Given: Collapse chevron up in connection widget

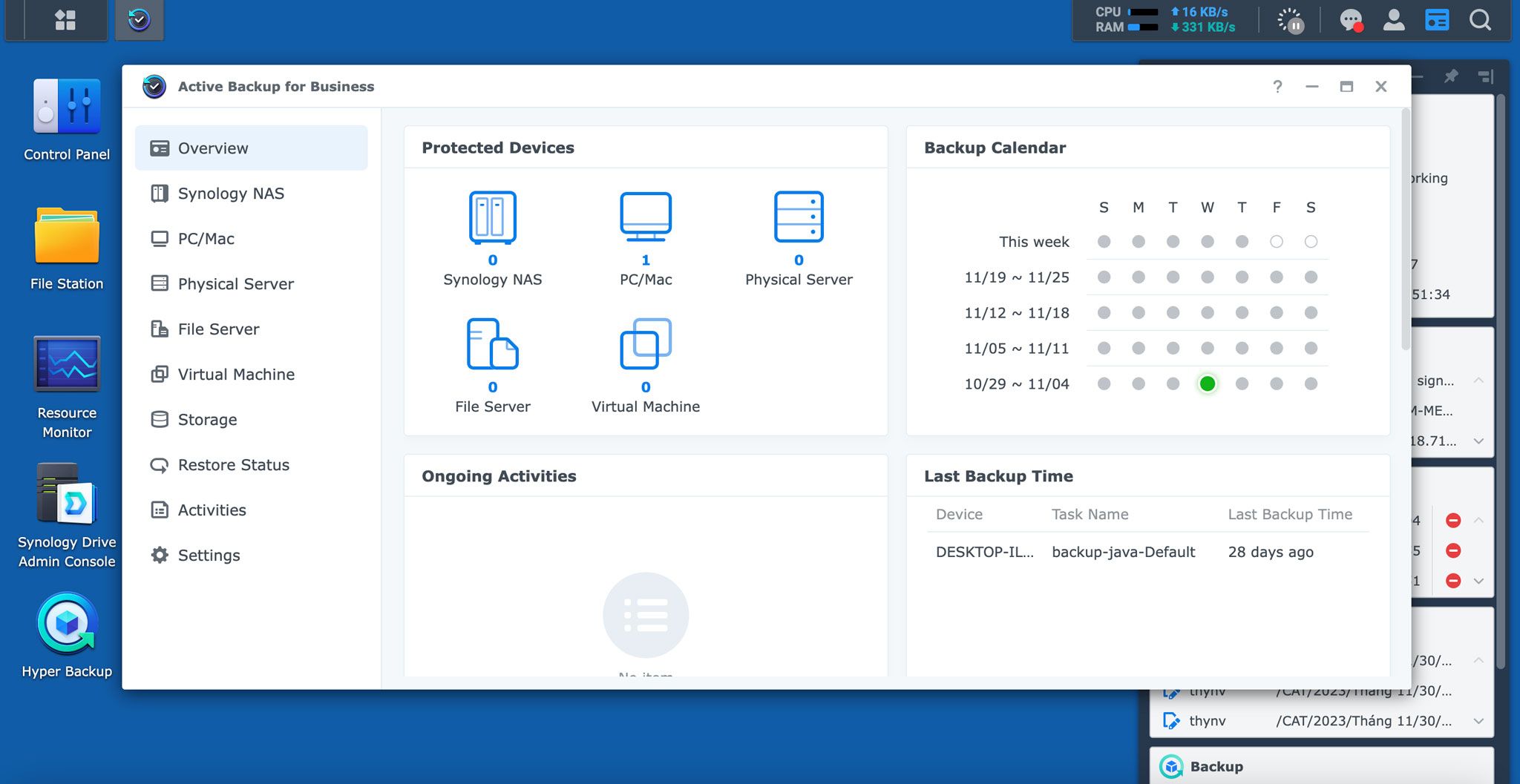Looking at the screenshot, I should click(1478, 381).
